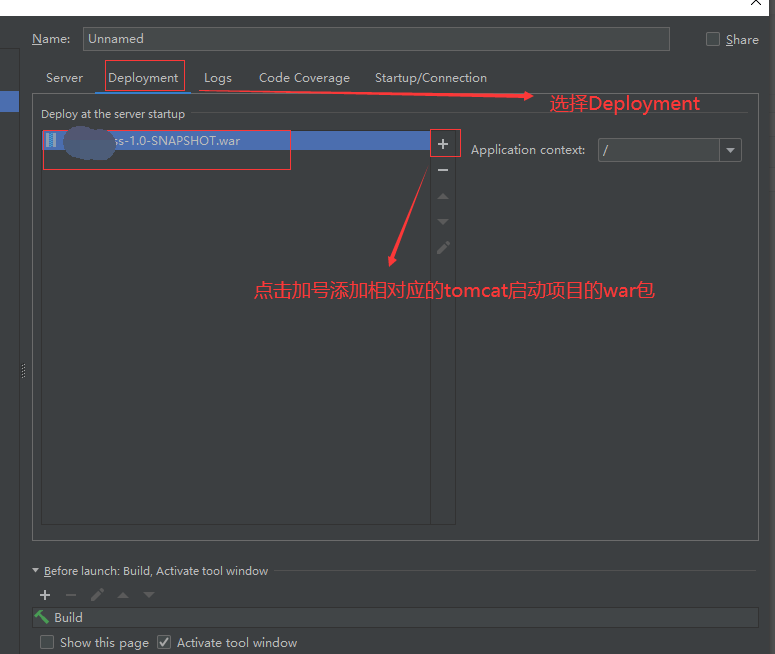Image resolution: width=775 pixels, height=654 pixels.
Task: Add a Before launch task
Action: tap(45, 595)
